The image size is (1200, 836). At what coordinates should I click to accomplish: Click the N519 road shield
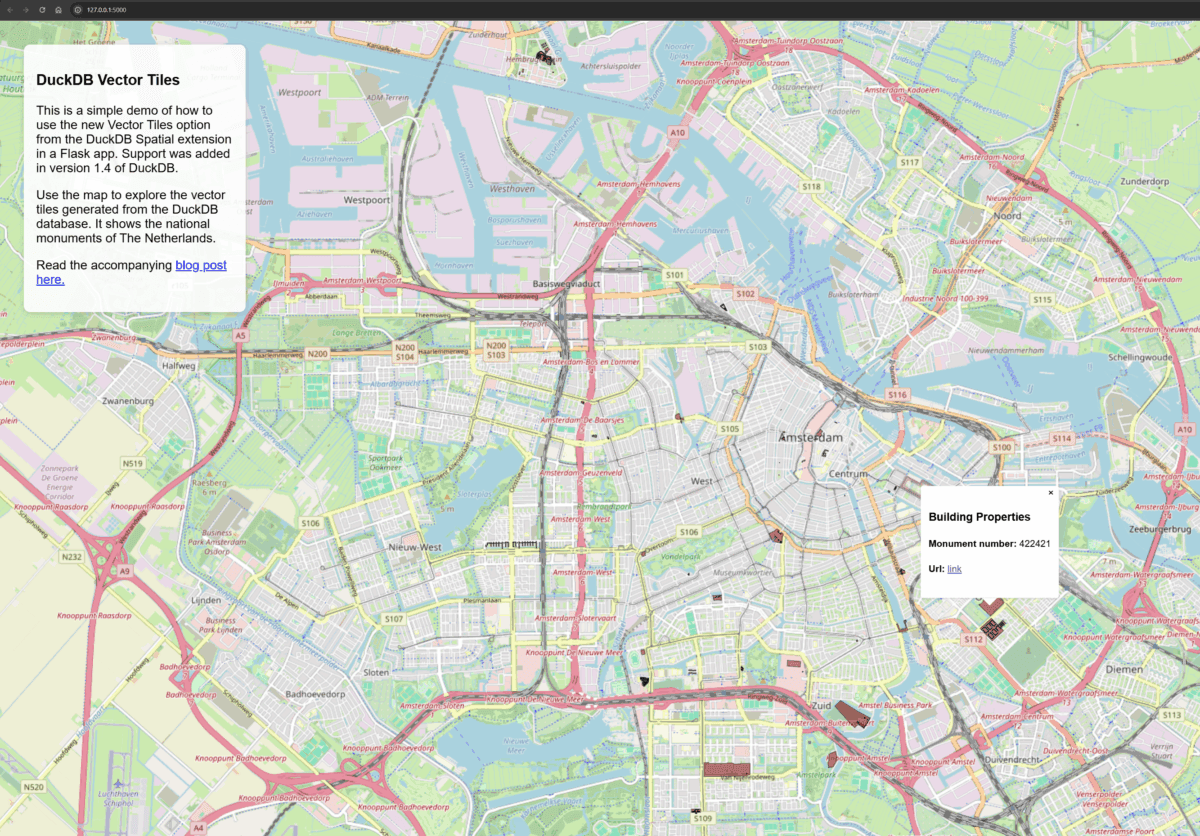pos(132,463)
